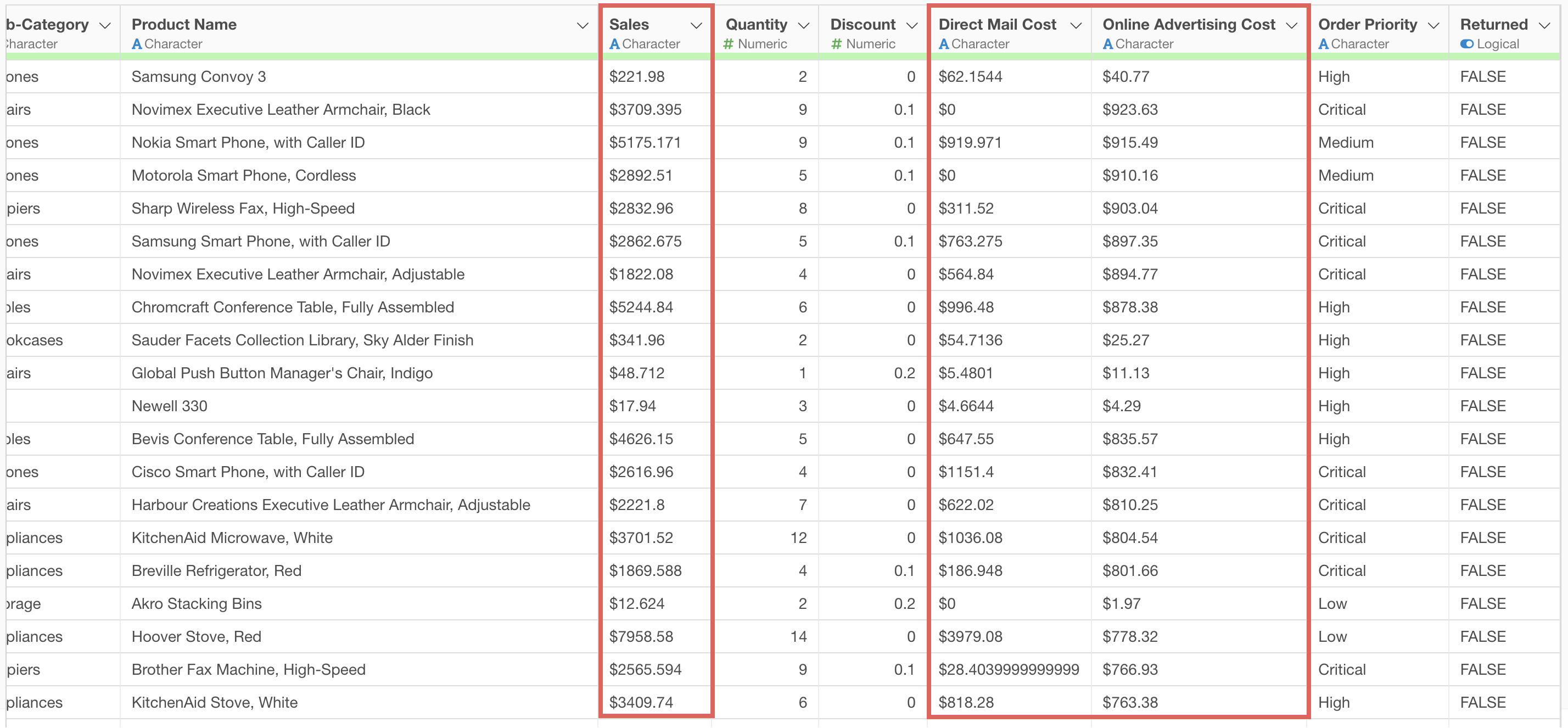Open the Sub-Category column dropdown arrow
This screenshot has width=1568, height=728.
(105, 26)
